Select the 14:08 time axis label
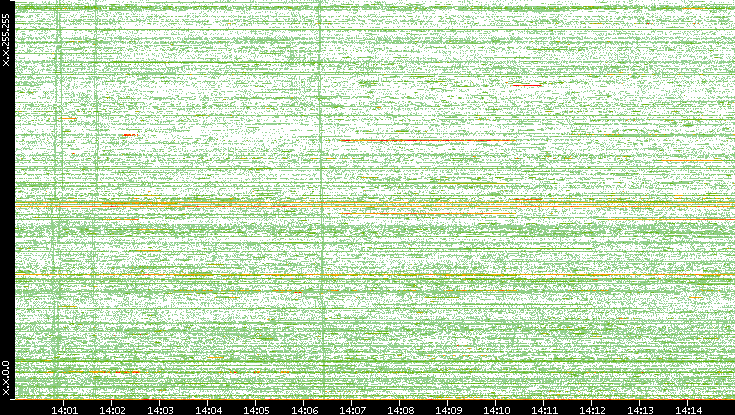This screenshot has height=415, width=735. tap(400, 410)
